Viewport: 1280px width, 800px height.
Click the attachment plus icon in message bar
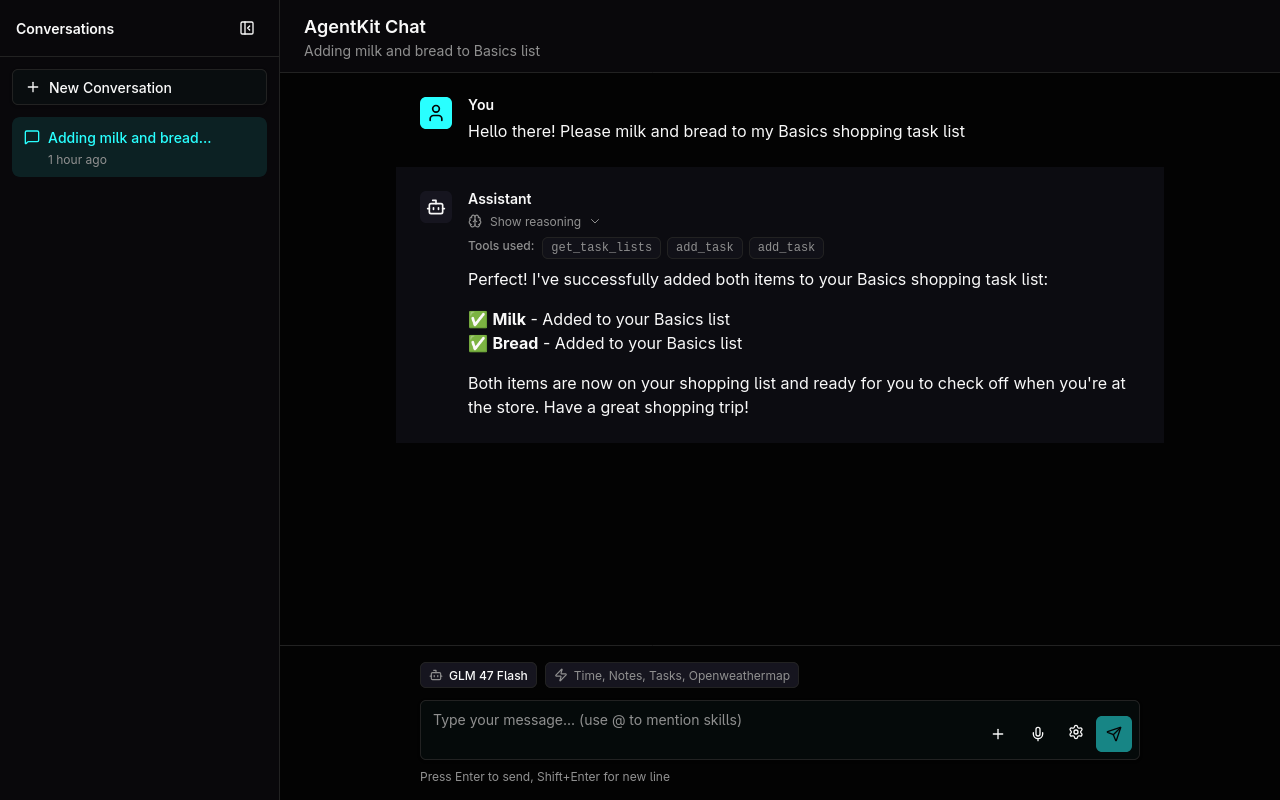click(997, 733)
